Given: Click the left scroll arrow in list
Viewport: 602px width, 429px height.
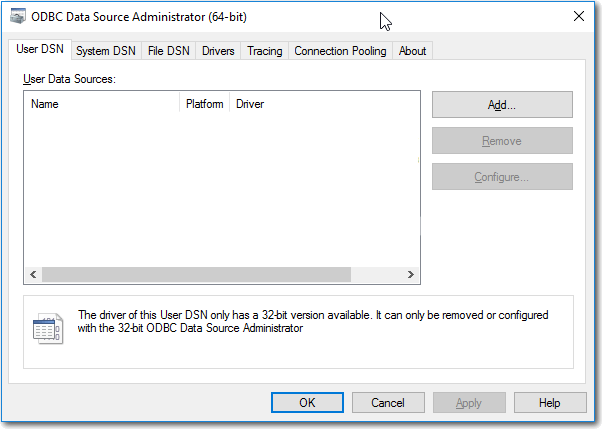Looking at the screenshot, I should 33,274.
